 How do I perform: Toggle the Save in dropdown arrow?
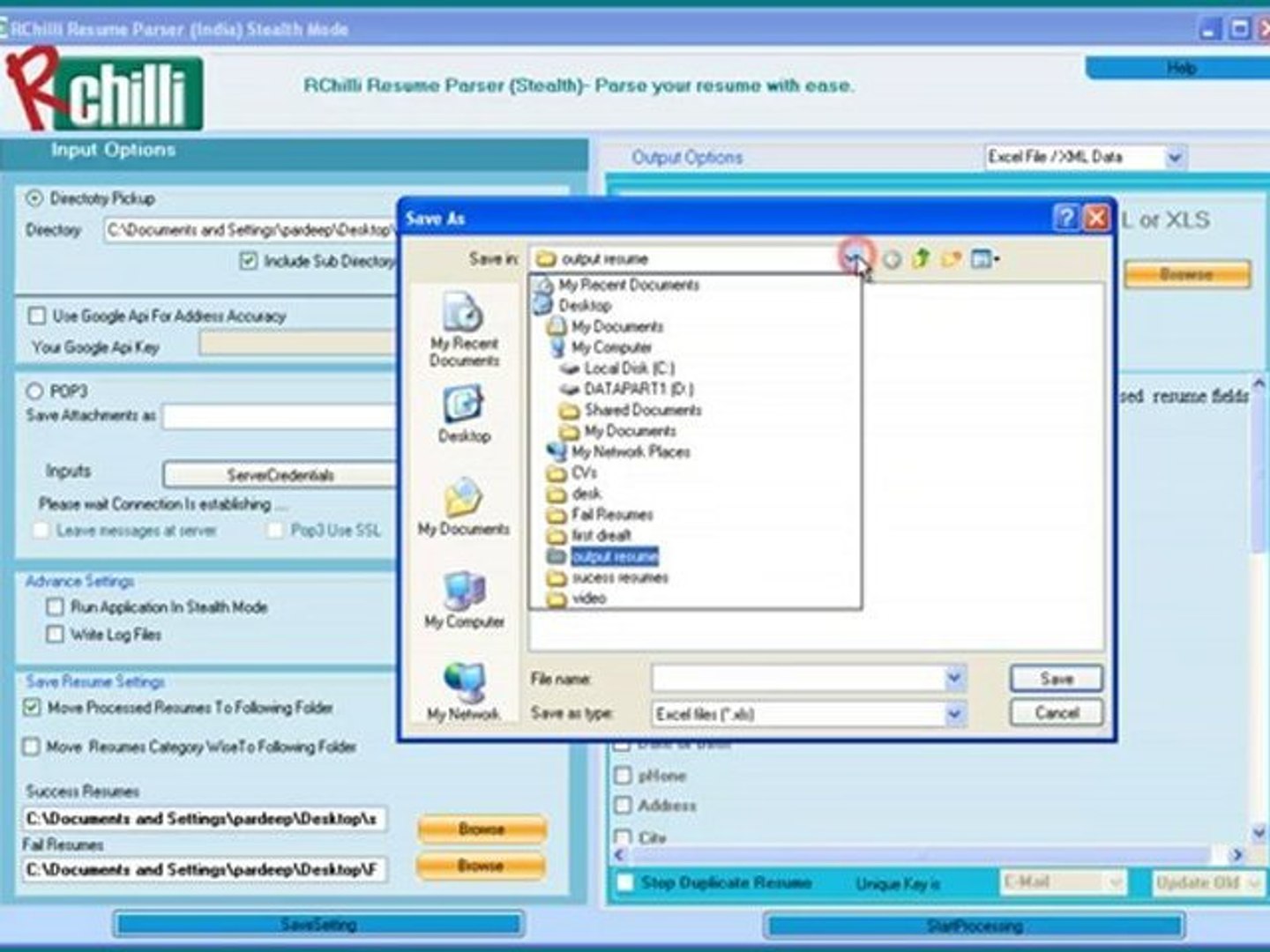coord(853,258)
